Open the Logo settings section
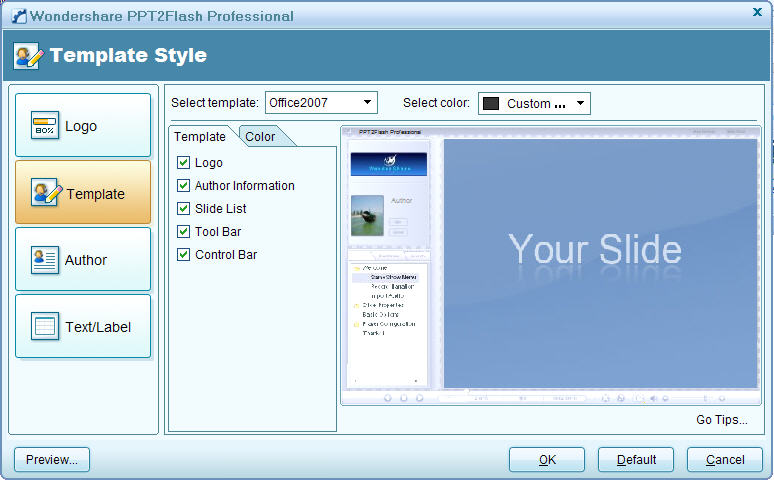This screenshot has width=774, height=480. point(83,125)
